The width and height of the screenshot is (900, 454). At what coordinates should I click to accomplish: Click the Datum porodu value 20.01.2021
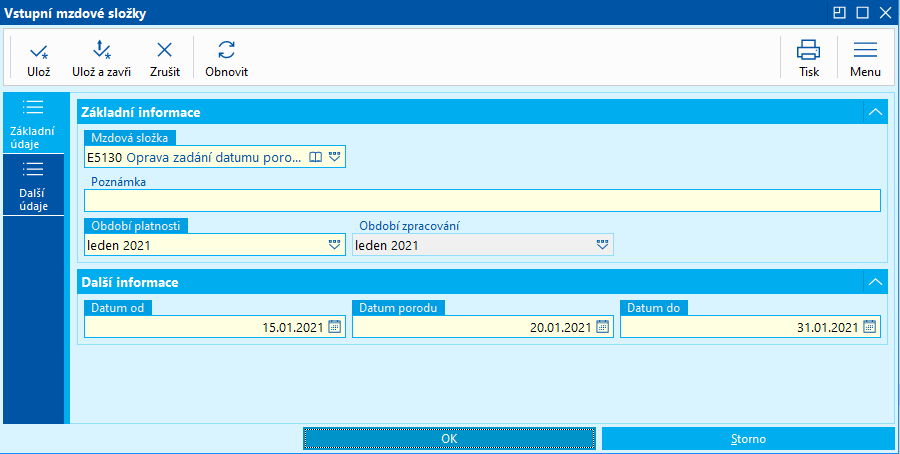point(561,328)
